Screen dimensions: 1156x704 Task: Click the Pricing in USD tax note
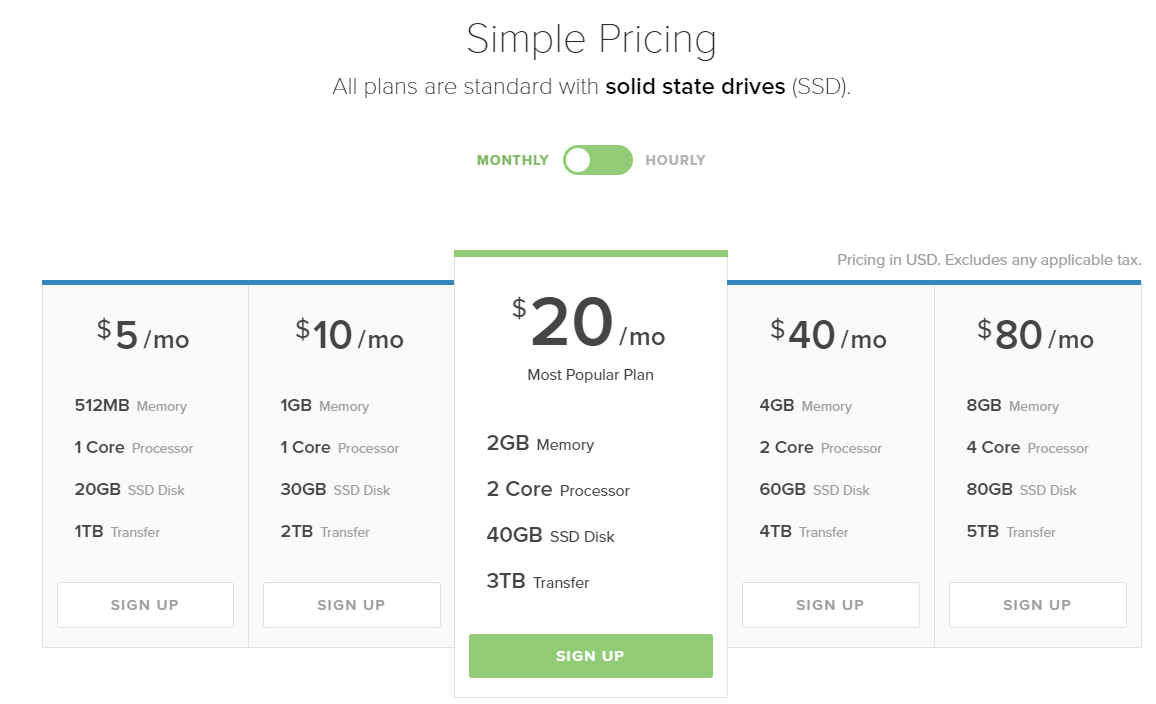tap(989, 259)
